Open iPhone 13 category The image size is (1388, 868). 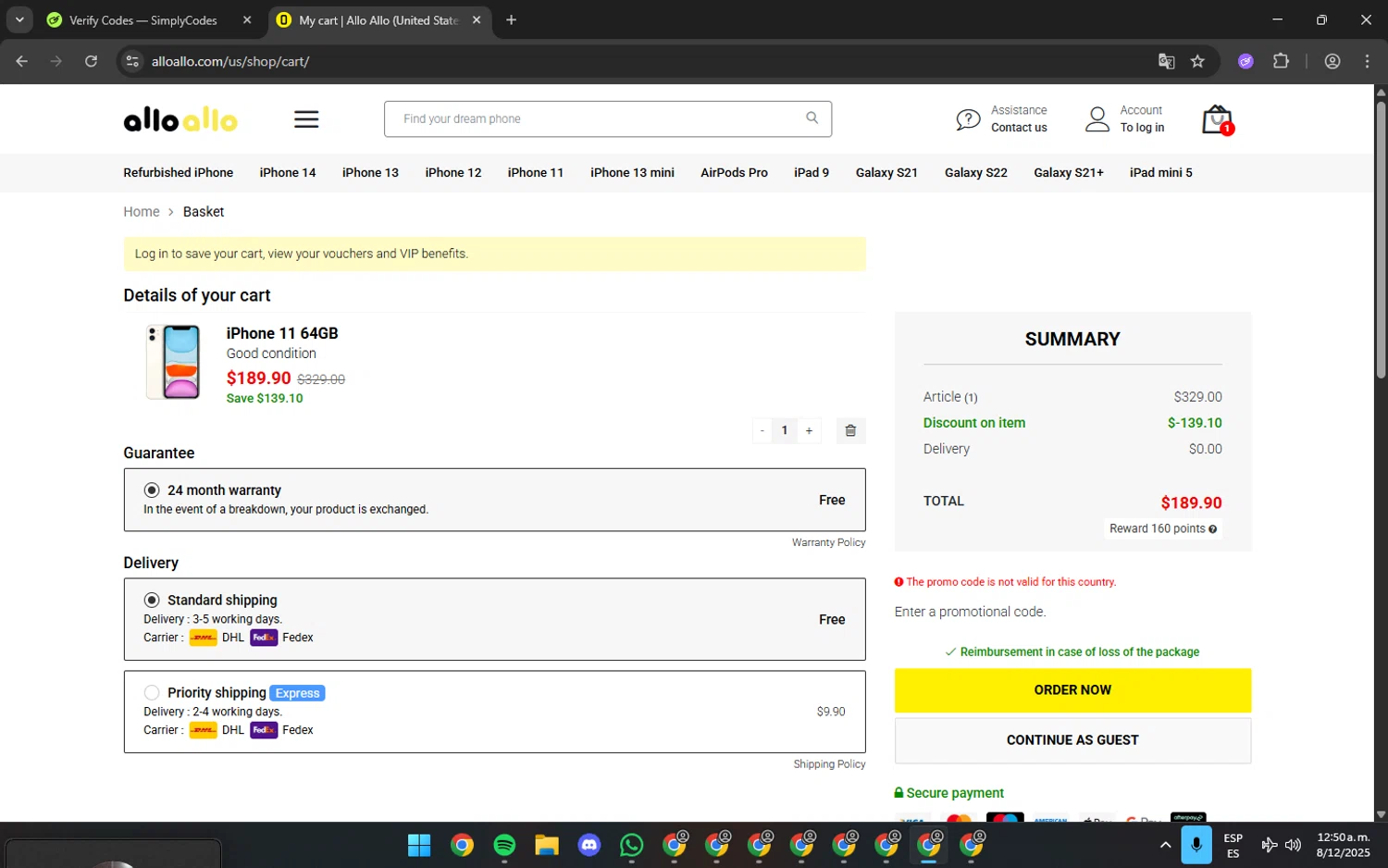click(370, 173)
